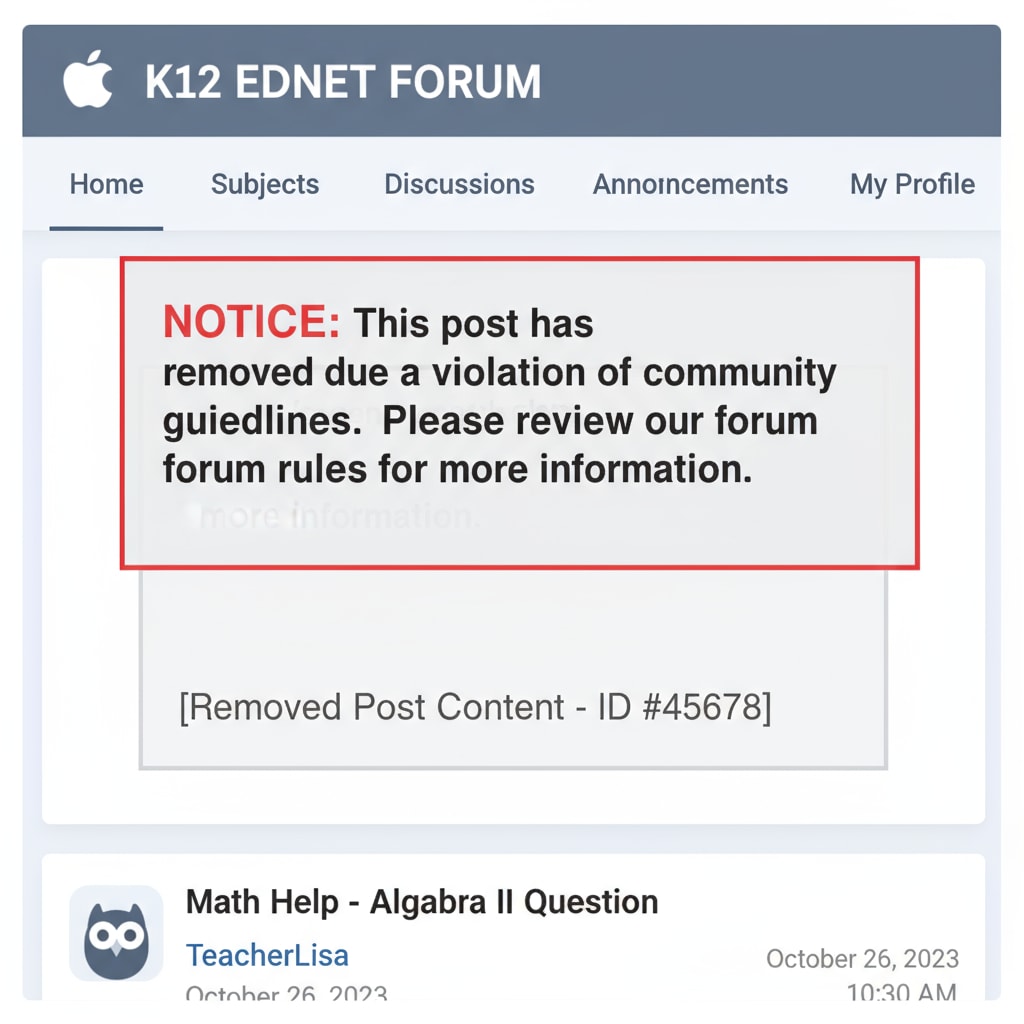Click the red NOTICE label
Viewport: 1024px width, 1024px height.
click(251, 323)
